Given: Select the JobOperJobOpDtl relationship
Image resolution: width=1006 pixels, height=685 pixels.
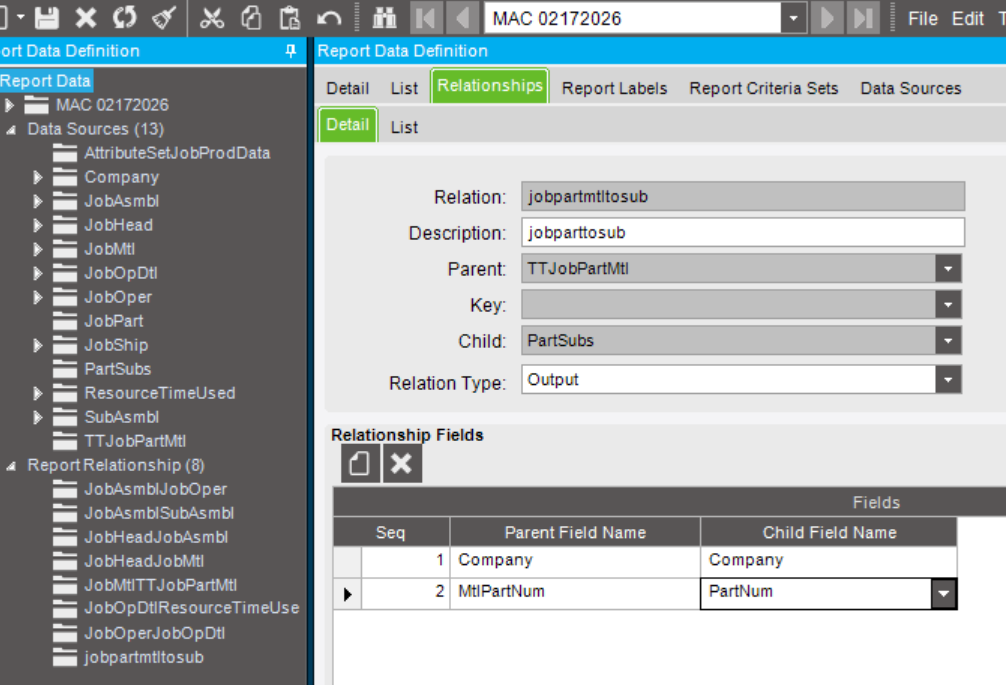Looking at the screenshot, I should 154,633.
